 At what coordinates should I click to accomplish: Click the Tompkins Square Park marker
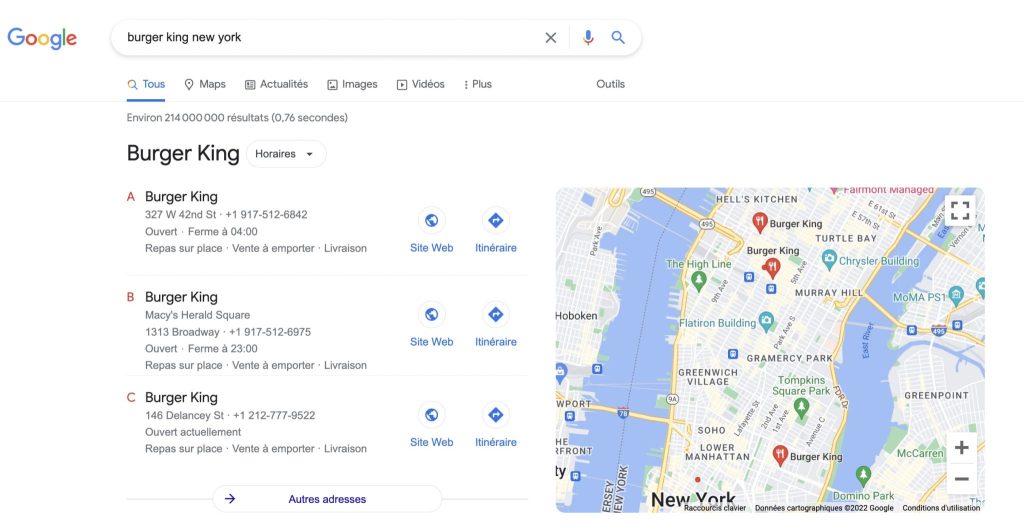point(801,408)
